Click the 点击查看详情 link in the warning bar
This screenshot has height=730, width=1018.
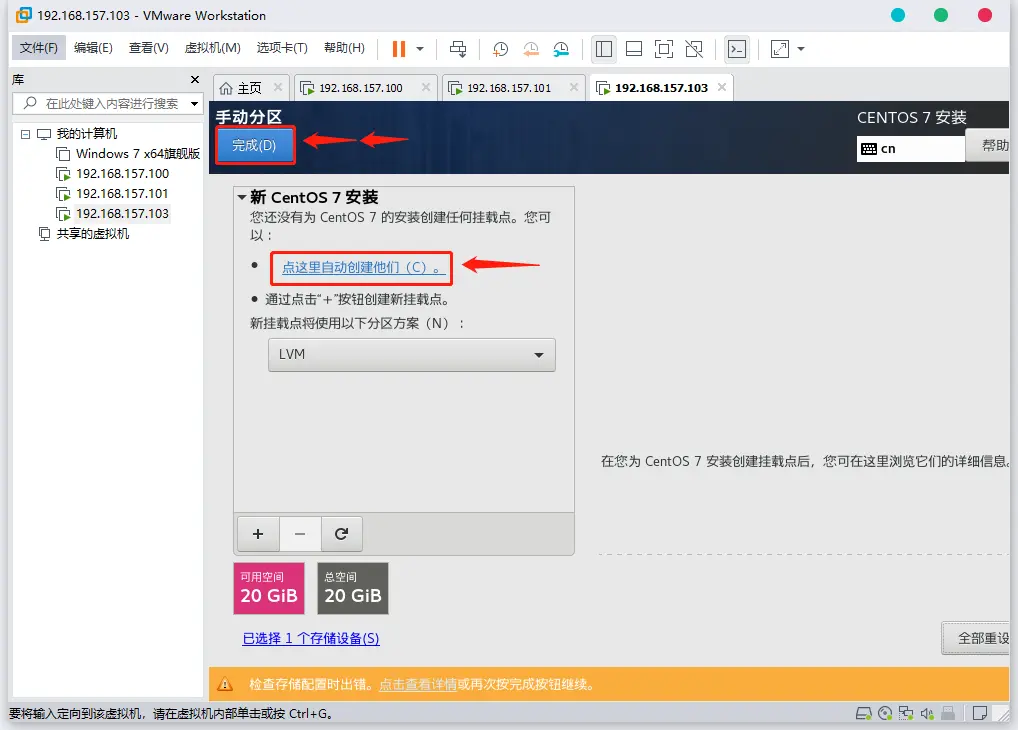[417, 685]
